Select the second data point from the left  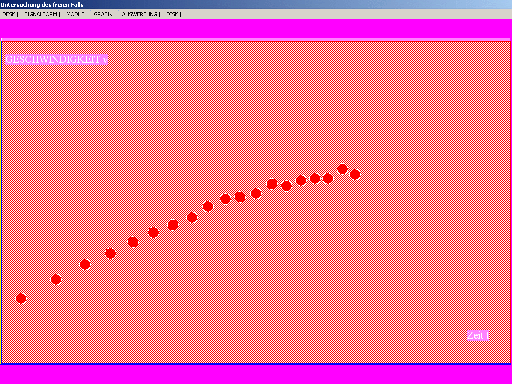[56, 279]
